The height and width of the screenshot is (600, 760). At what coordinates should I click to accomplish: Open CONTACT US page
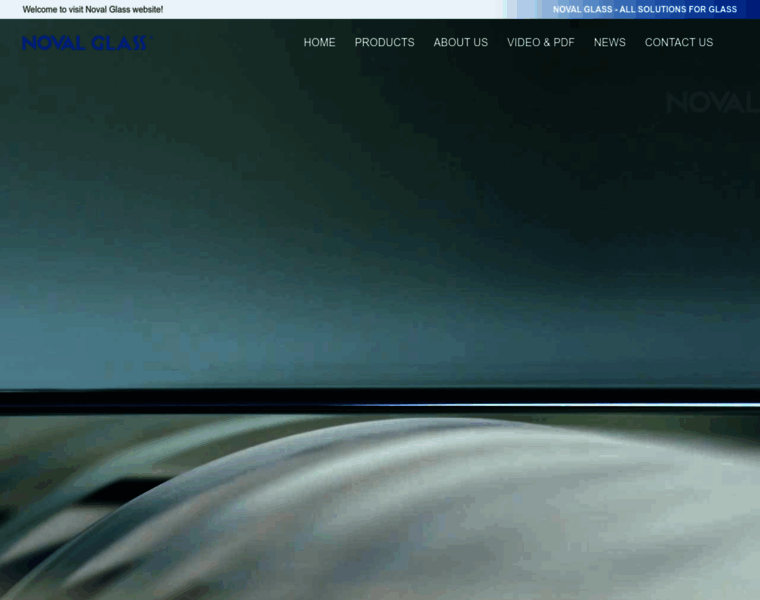click(x=679, y=43)
